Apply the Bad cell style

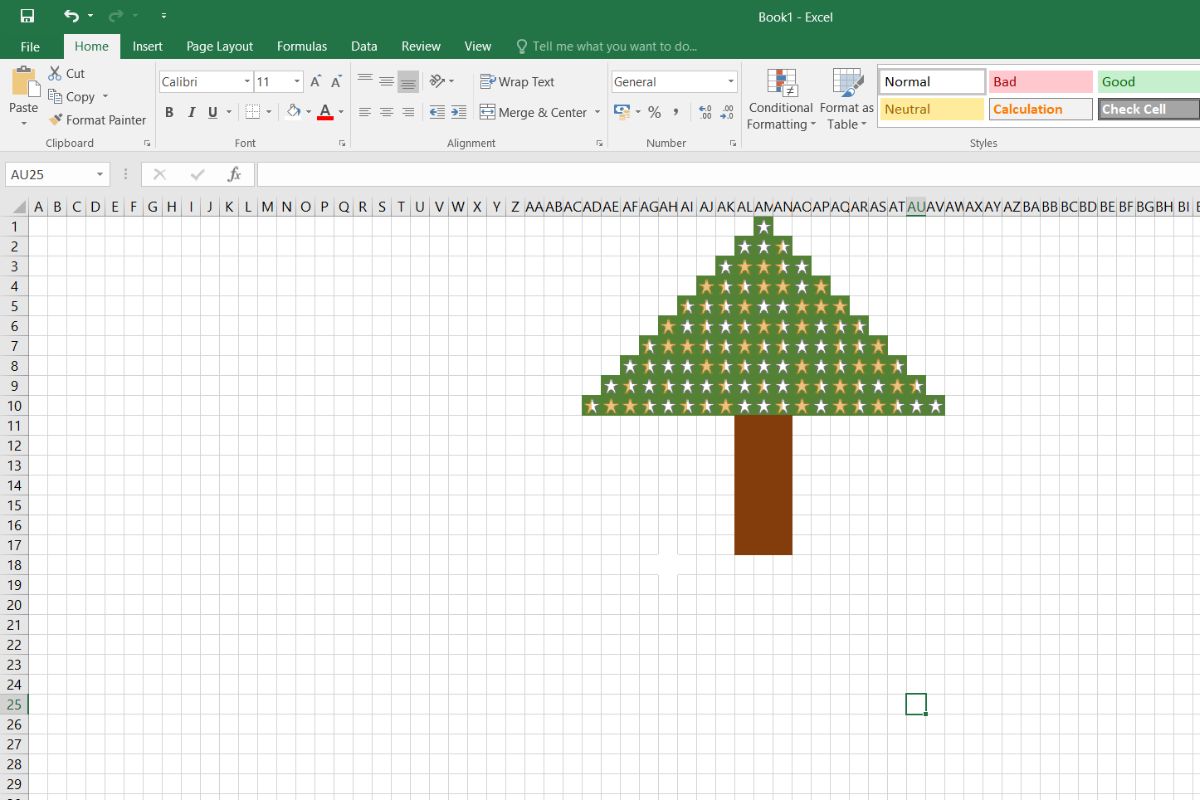click(1040, 81)
